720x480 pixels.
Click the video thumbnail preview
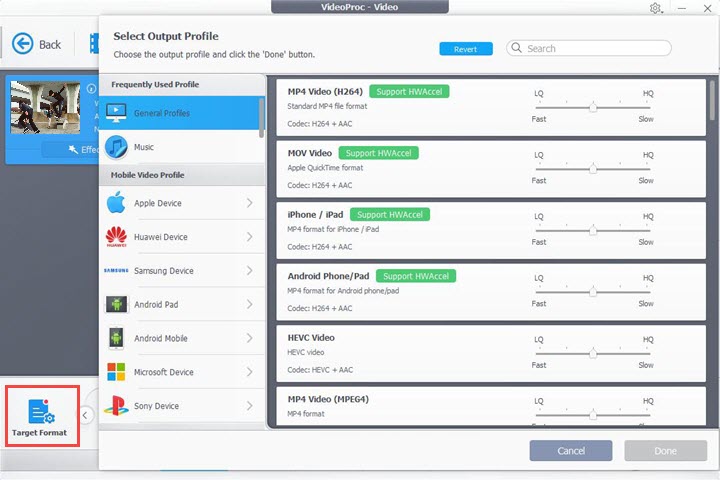tap(45, 107)
